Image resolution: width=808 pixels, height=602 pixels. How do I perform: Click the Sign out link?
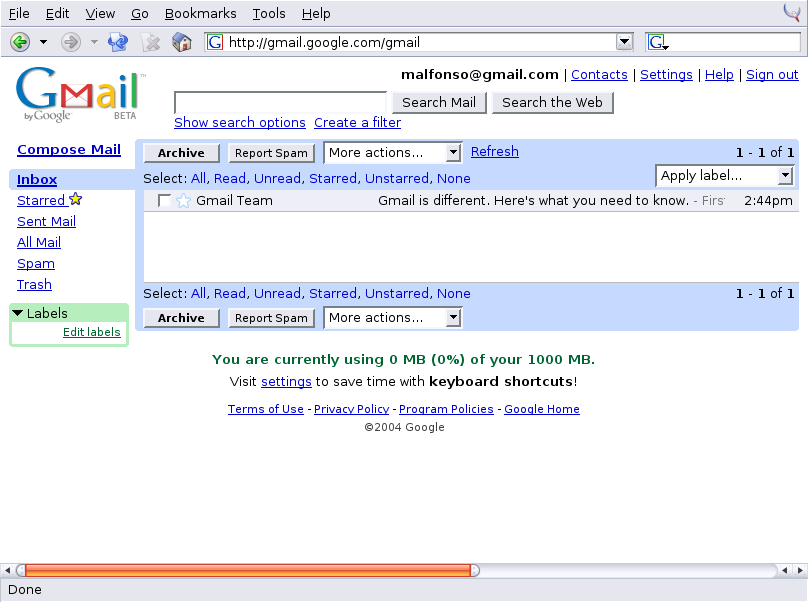tap(772, 75)
